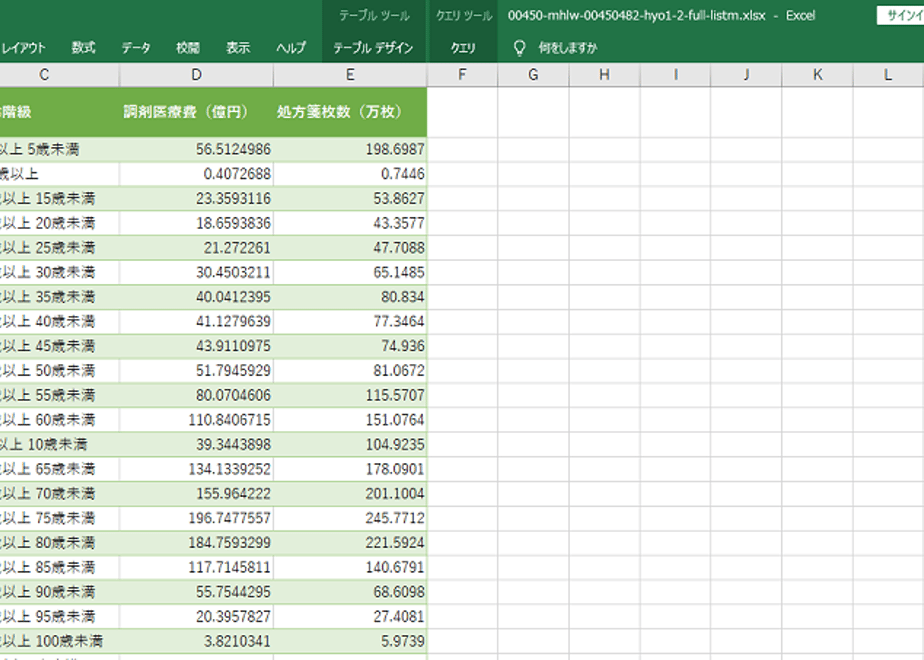Image resolution: width=924 pixels, height=660 pixels.
Task: Select cell with value 3.8210341
Action: coord(196,641)
